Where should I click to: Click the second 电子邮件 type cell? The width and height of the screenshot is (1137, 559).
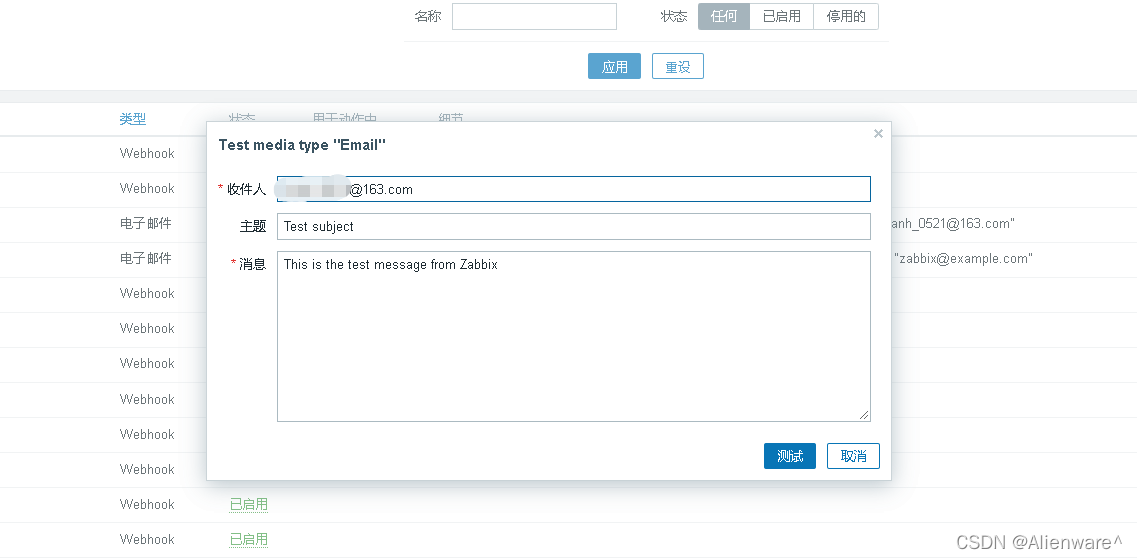[x=146, y=258]
